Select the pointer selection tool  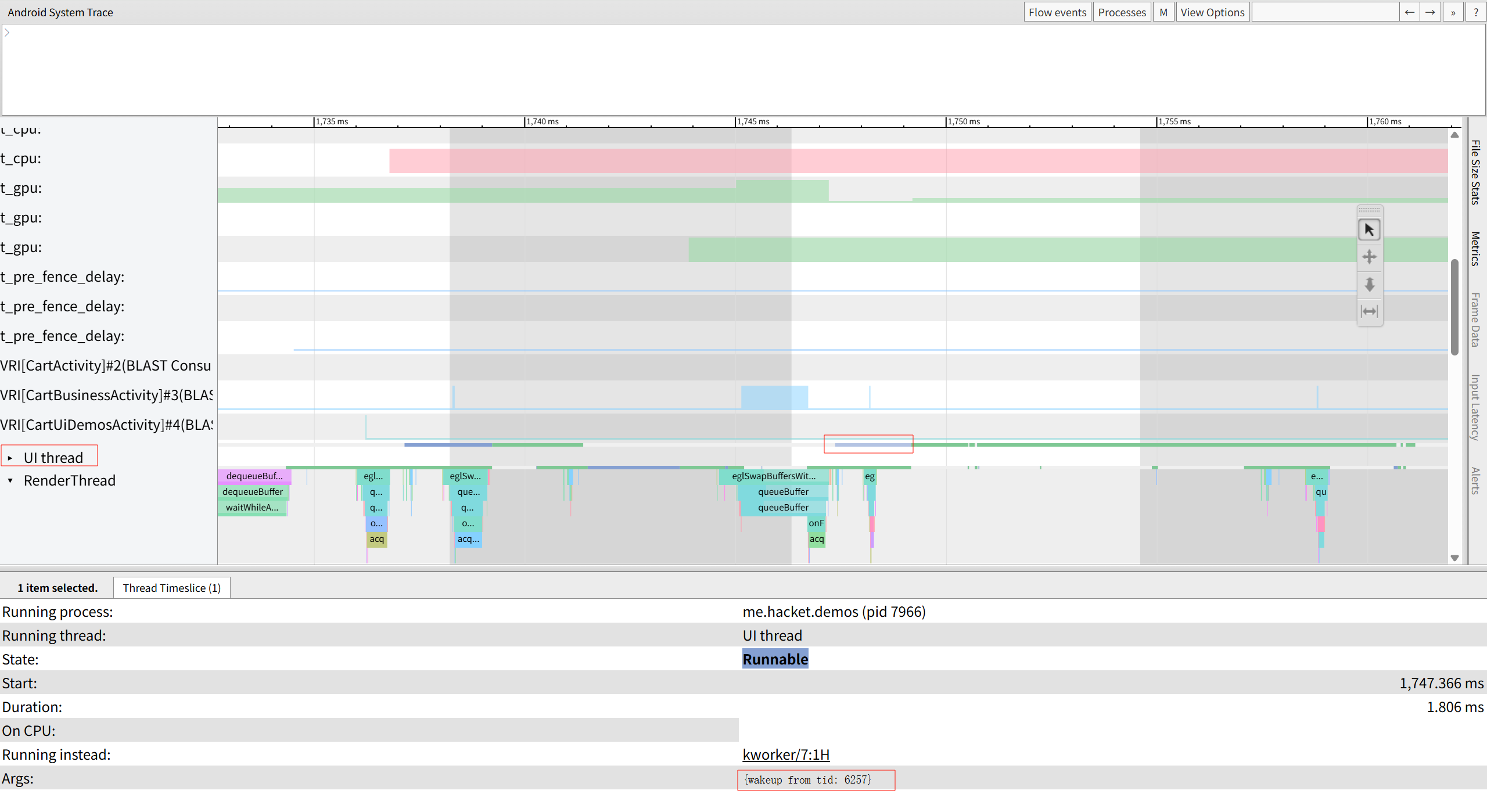coord(1369,230)
